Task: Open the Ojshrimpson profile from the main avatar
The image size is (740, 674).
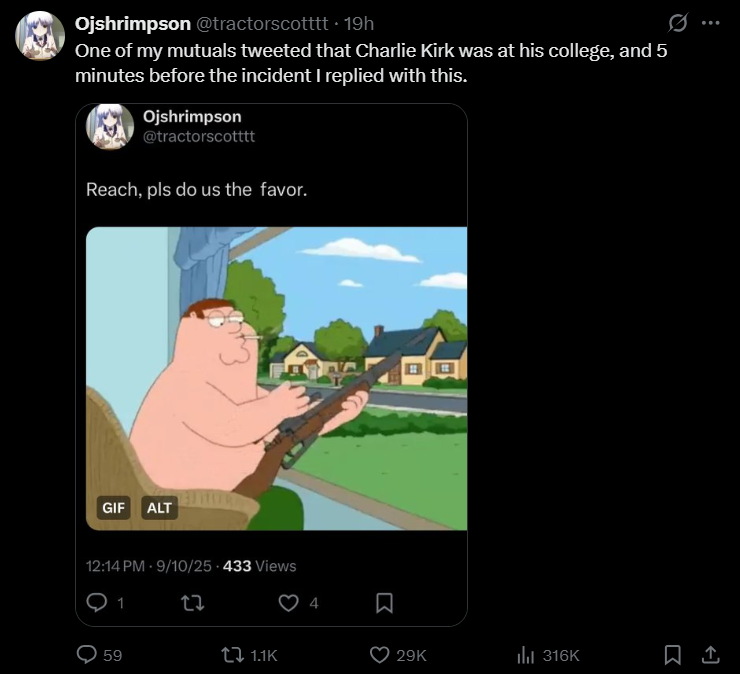Action: pyautogui.click(x=40, y=36)
